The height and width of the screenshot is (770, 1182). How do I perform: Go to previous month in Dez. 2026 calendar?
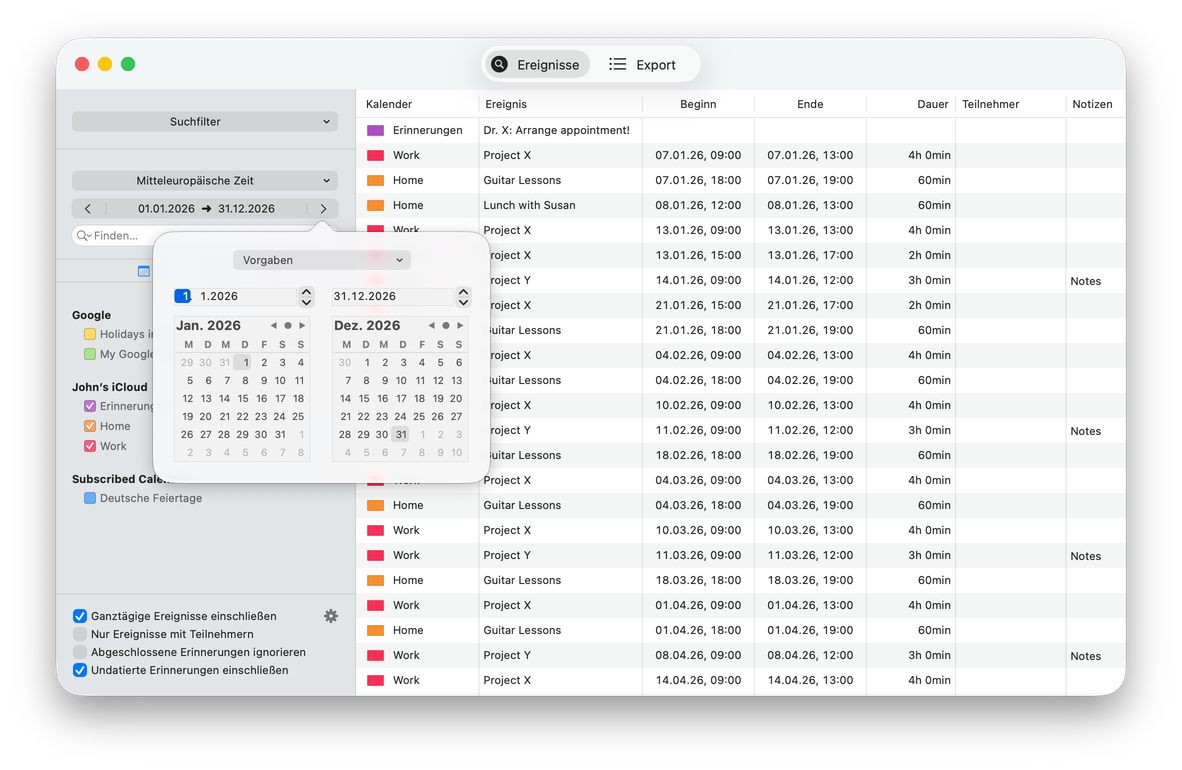(x=431, y=326)
